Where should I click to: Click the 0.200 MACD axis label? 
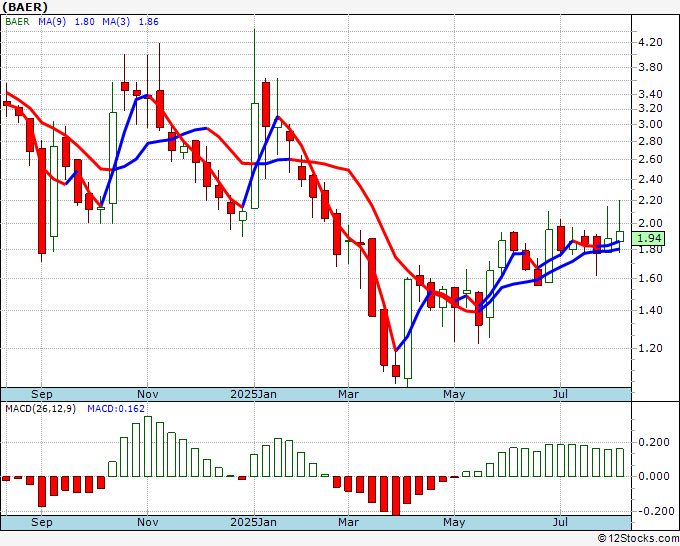click(654, 442)
